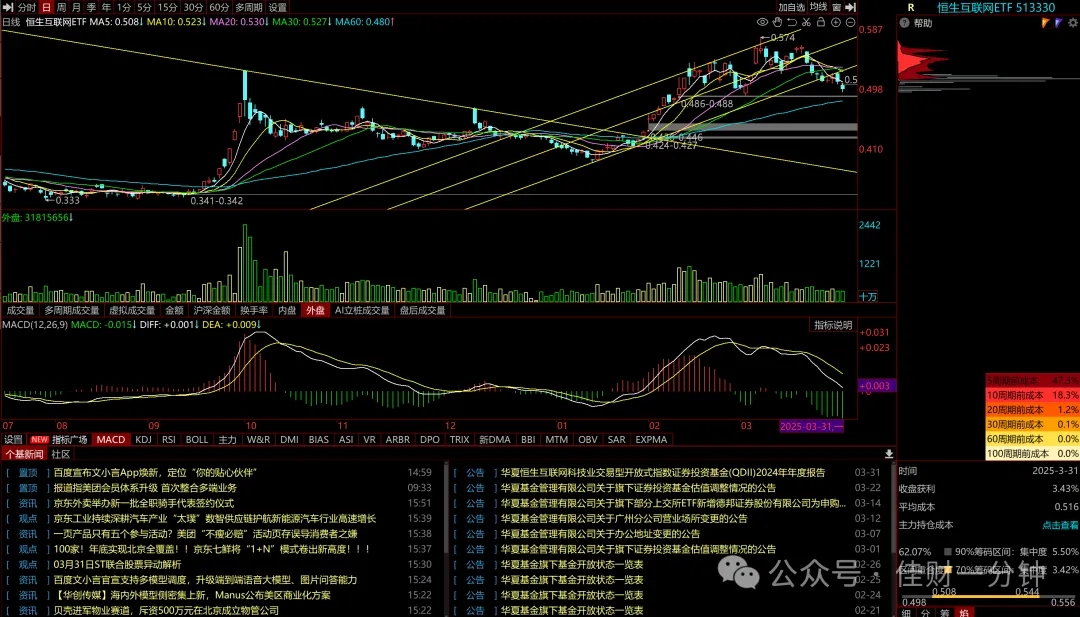Viewport: 1080px width, 617px height.
Task: Select the MACD indicator tab
Action: pyautogui.click(x=111, y=439)
